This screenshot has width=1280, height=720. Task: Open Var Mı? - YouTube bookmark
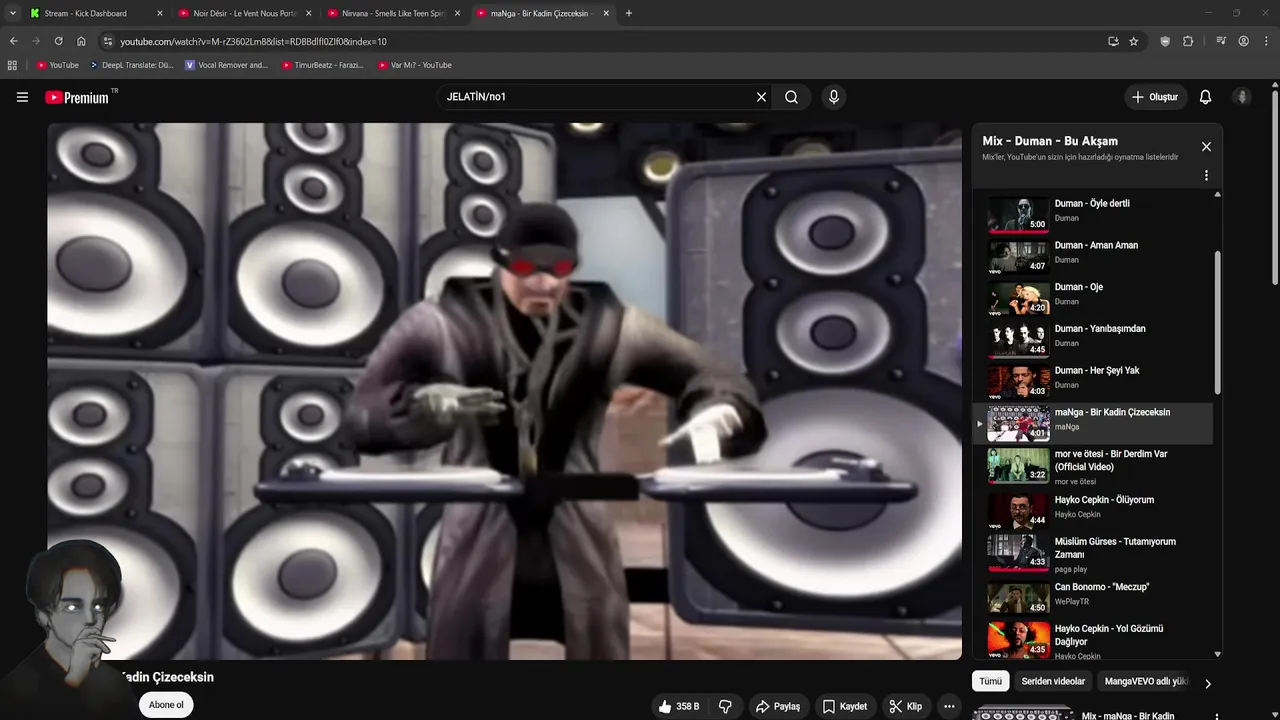(x=414, y=65)
